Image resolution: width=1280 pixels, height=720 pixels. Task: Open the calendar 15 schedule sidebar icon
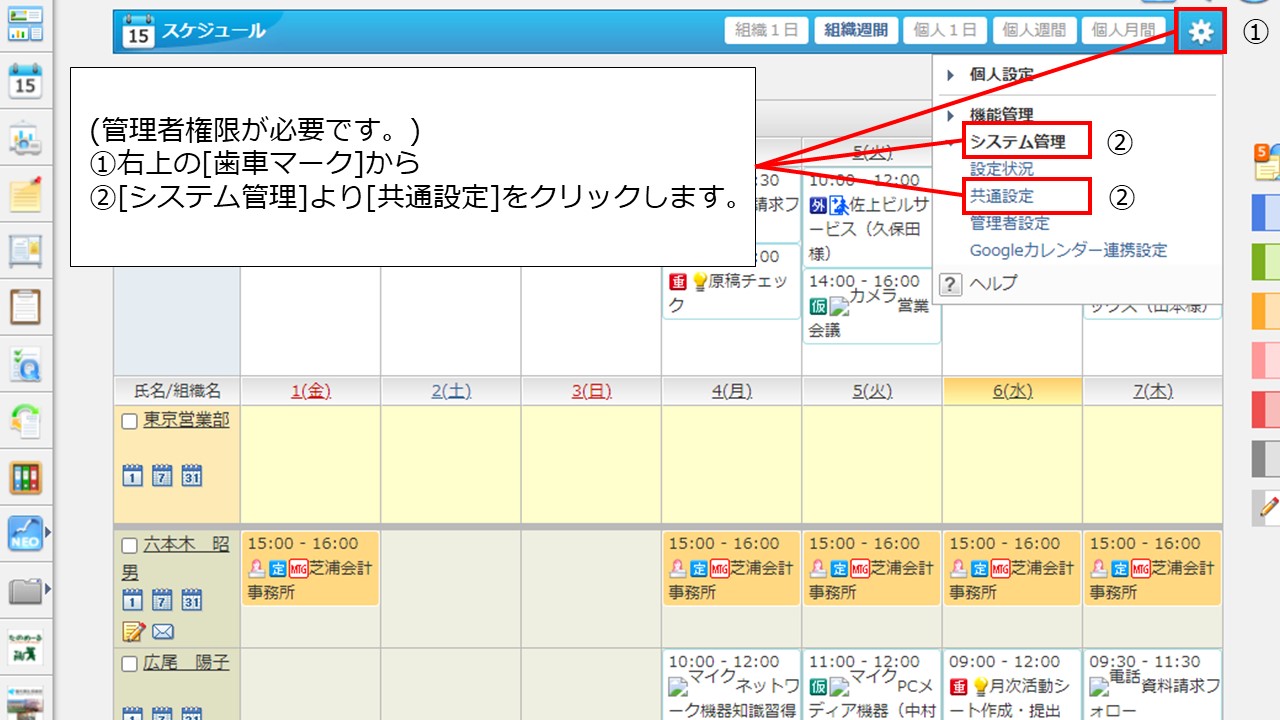(x=25, y=81)
